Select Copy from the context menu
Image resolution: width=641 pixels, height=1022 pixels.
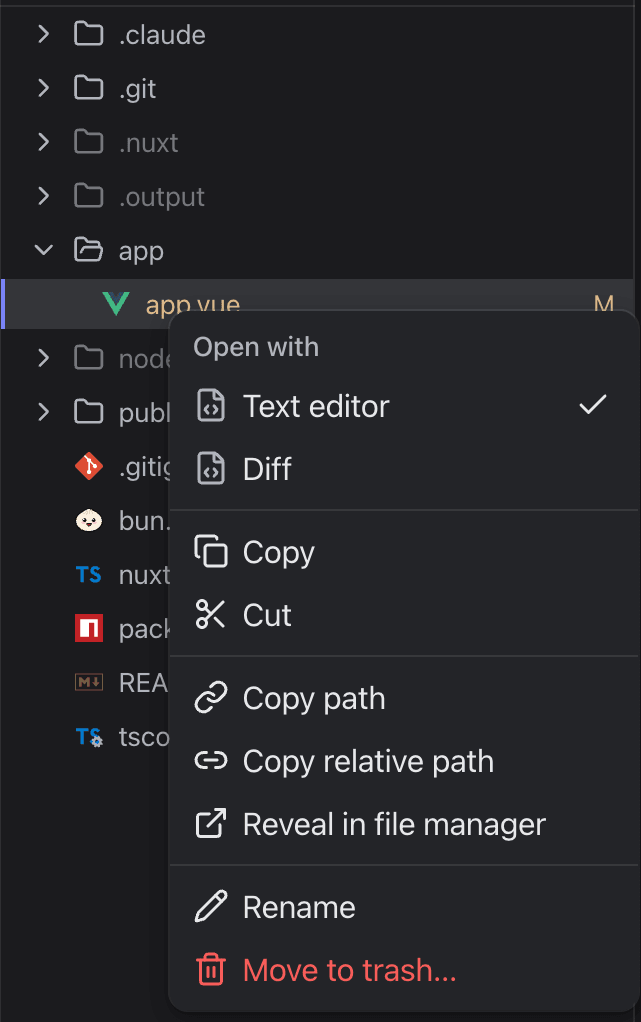pos(404,551)
